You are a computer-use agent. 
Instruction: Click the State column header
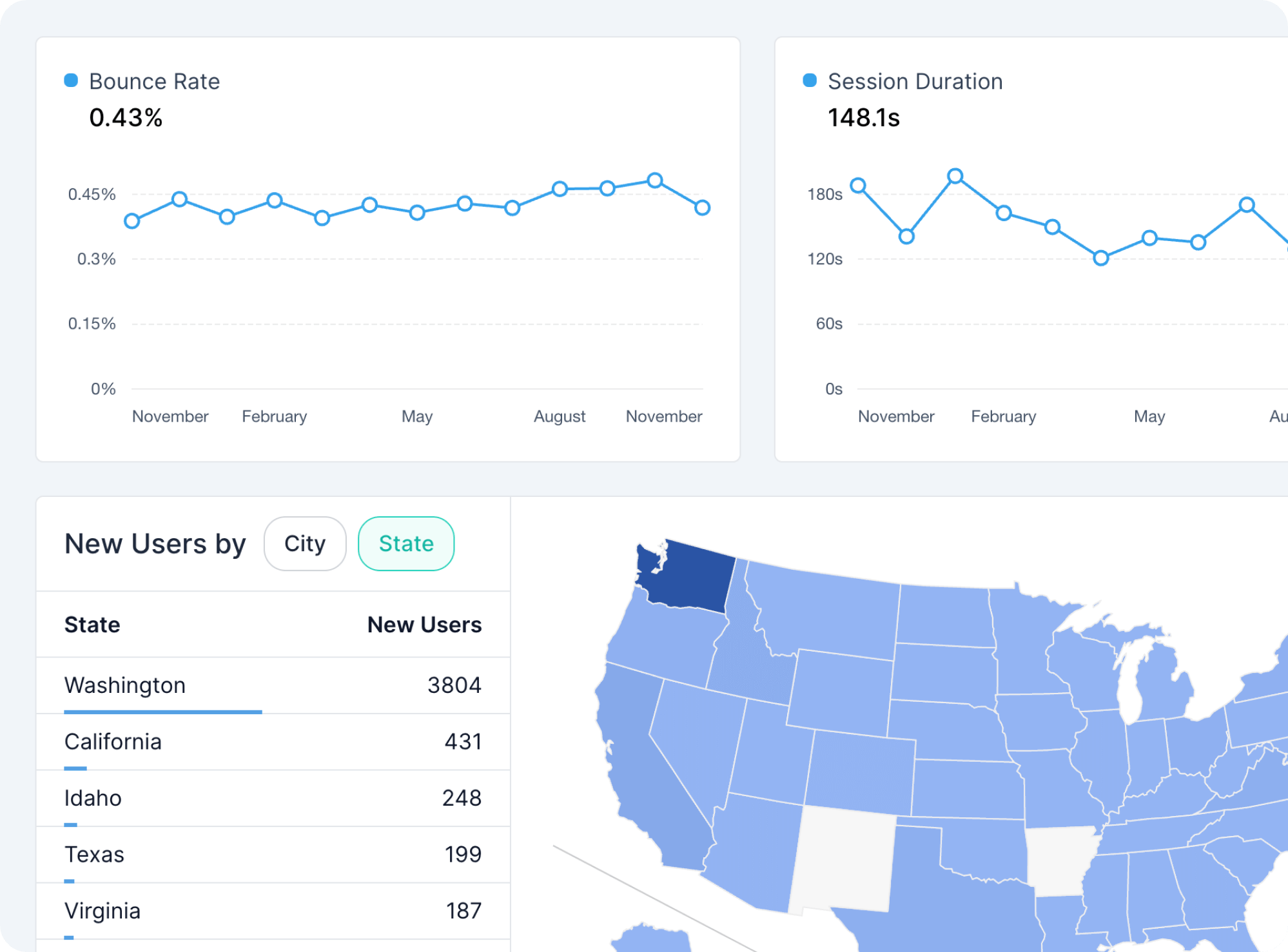92,625
